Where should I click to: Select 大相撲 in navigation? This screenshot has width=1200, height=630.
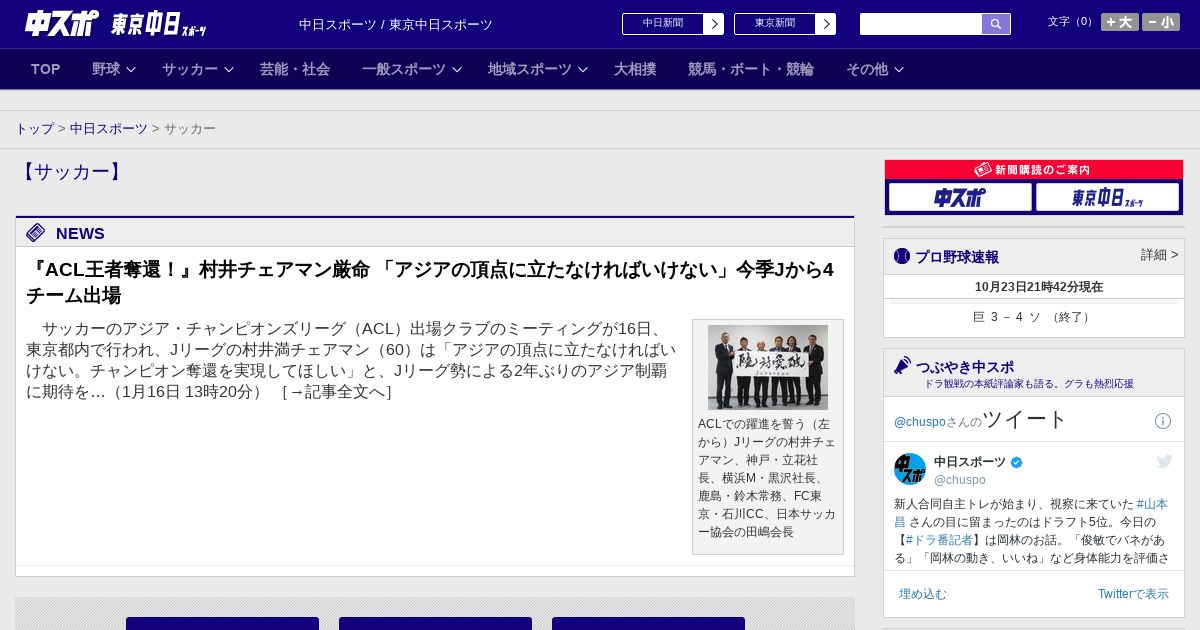635,69
